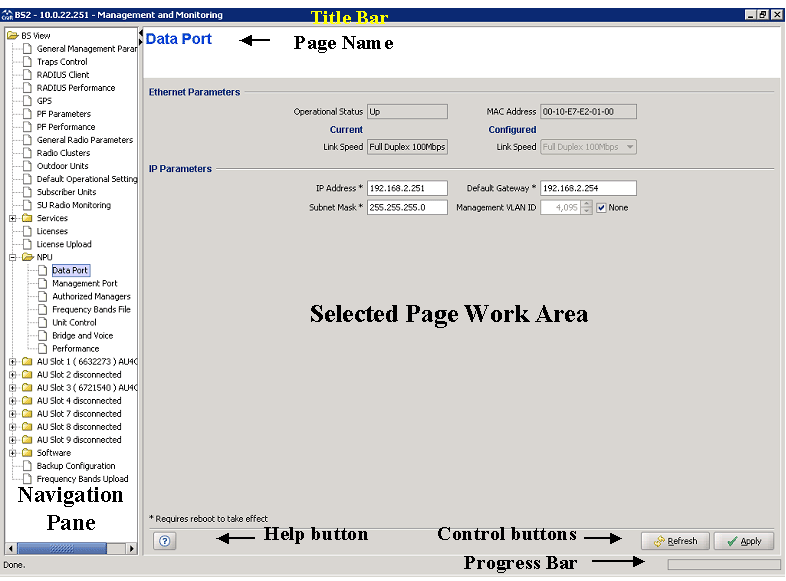The image size is (786, 581).
Task: Select Authorized Managers in the tree
Action: coord(91,296)
